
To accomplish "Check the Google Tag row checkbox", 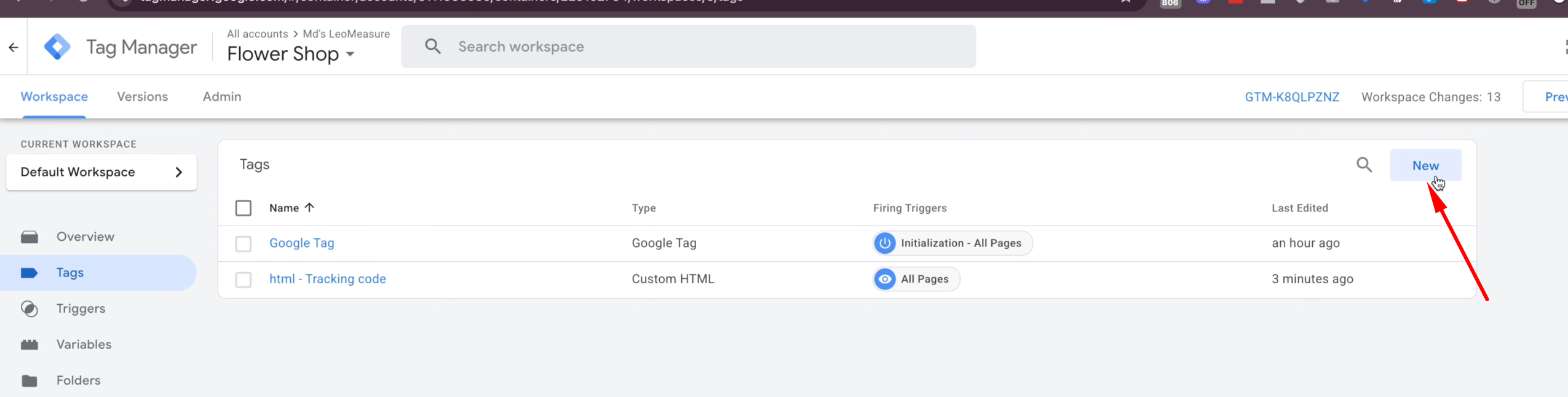I will (x=244, y=244).
